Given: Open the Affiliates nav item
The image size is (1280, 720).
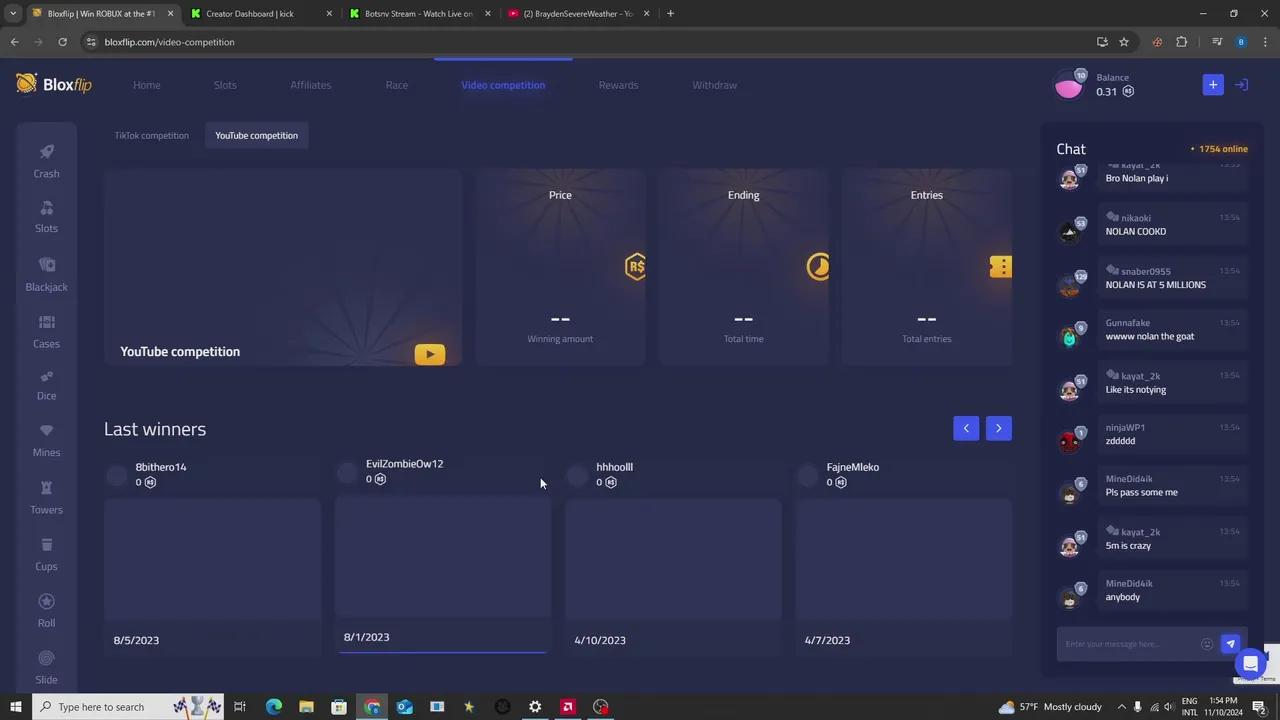Looking at the screenshot, I should click(311, 85).
